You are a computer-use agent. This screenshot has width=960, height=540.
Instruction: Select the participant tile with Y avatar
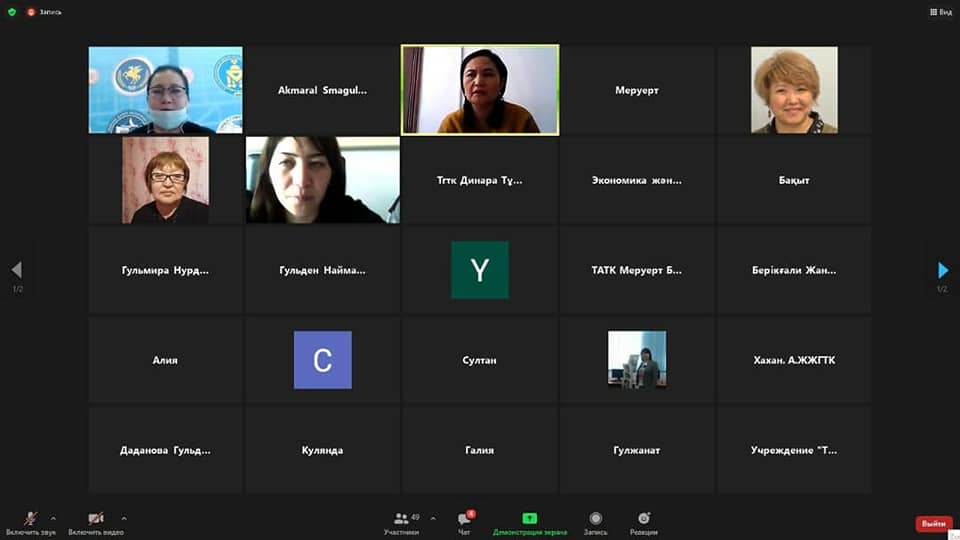(x=480, y=270)
